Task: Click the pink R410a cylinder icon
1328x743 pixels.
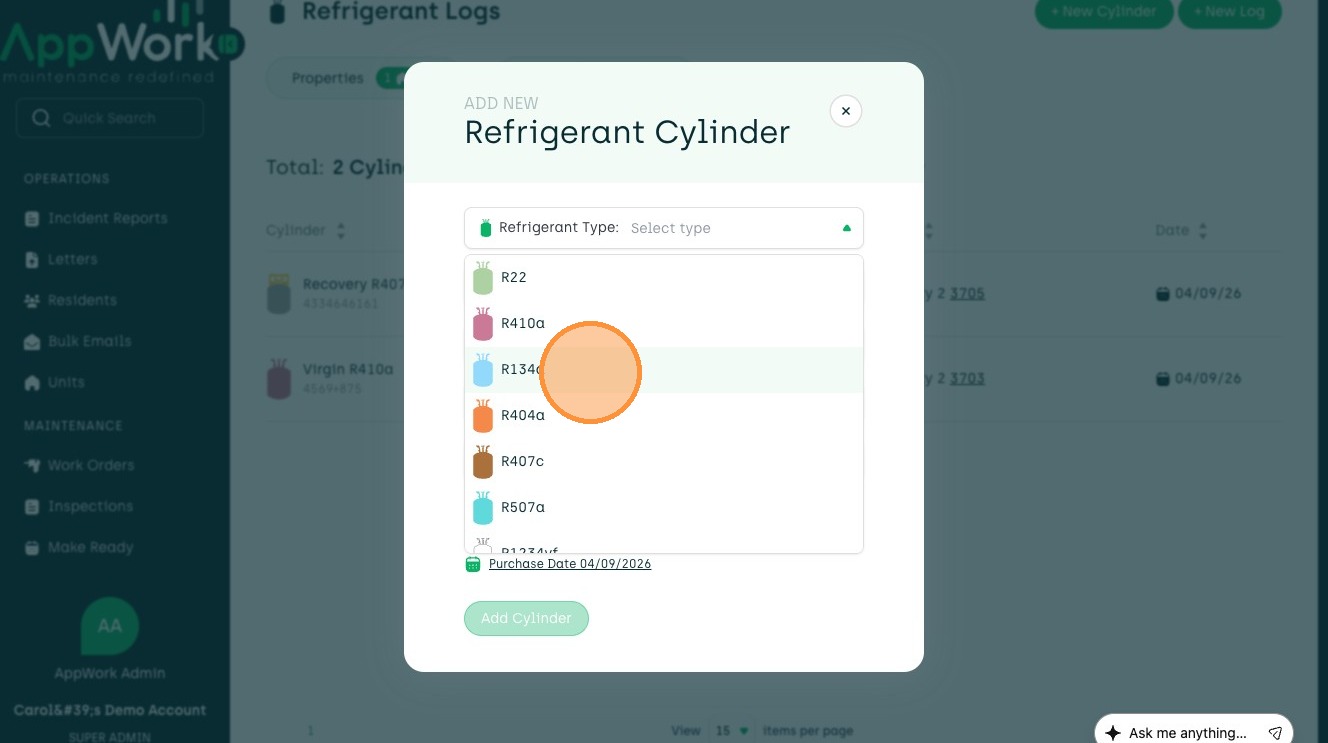Action: 483,324
